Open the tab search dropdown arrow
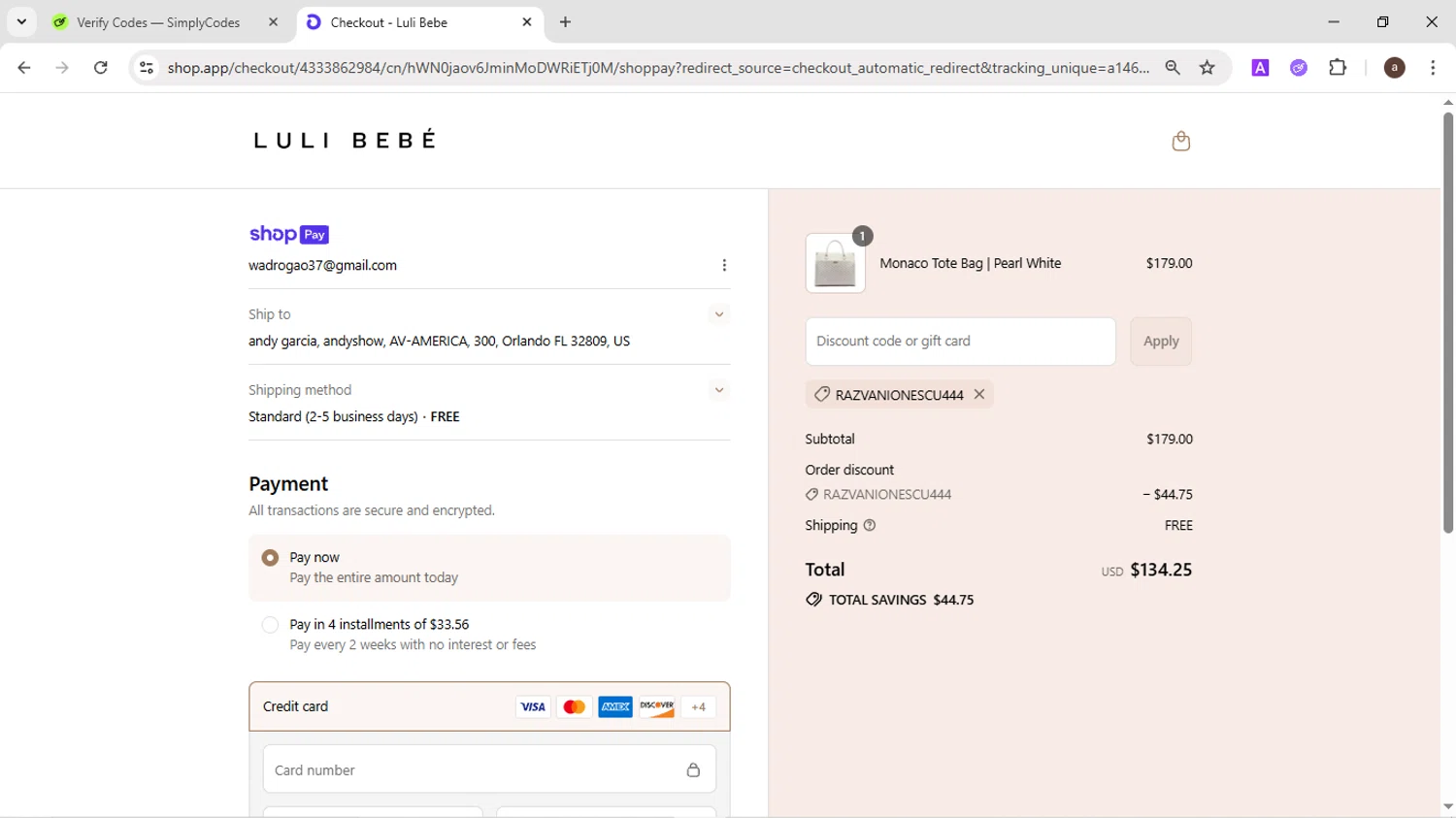Image resolution: width=1456 pixels, height=818 pixels. point(21,21)
